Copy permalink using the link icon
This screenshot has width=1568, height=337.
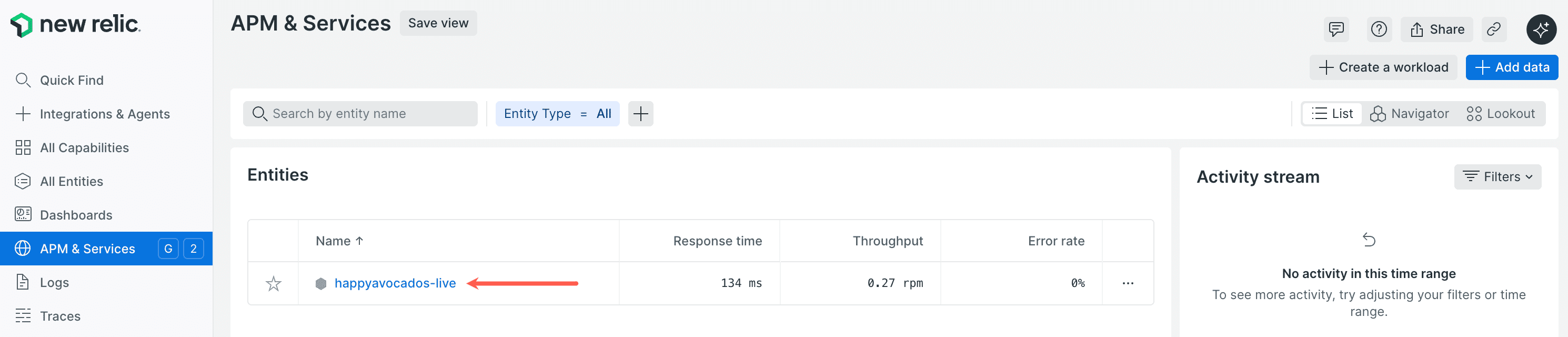(x=1494, y=28)
